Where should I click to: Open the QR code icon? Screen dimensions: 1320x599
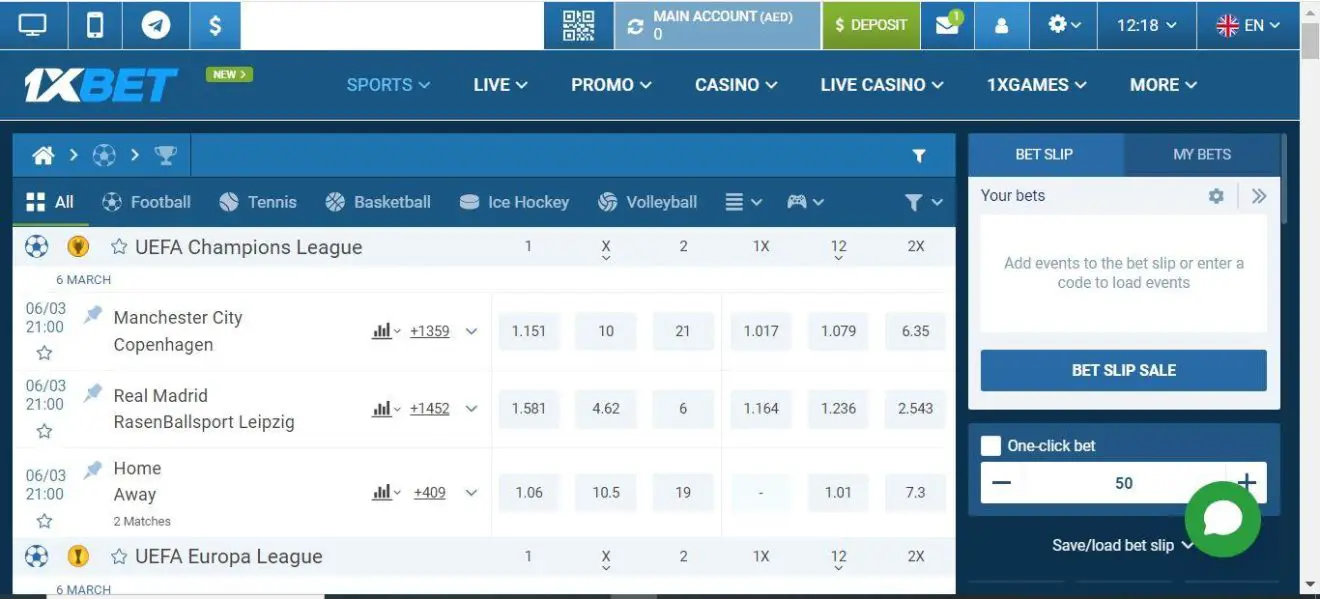pos(578,25)
